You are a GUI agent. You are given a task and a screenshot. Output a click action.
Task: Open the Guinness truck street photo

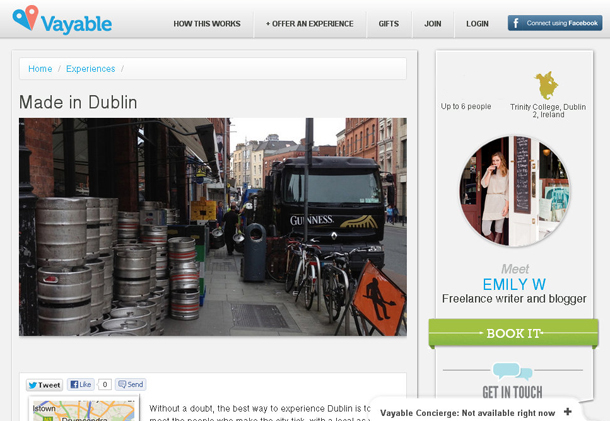coord(213,227)
